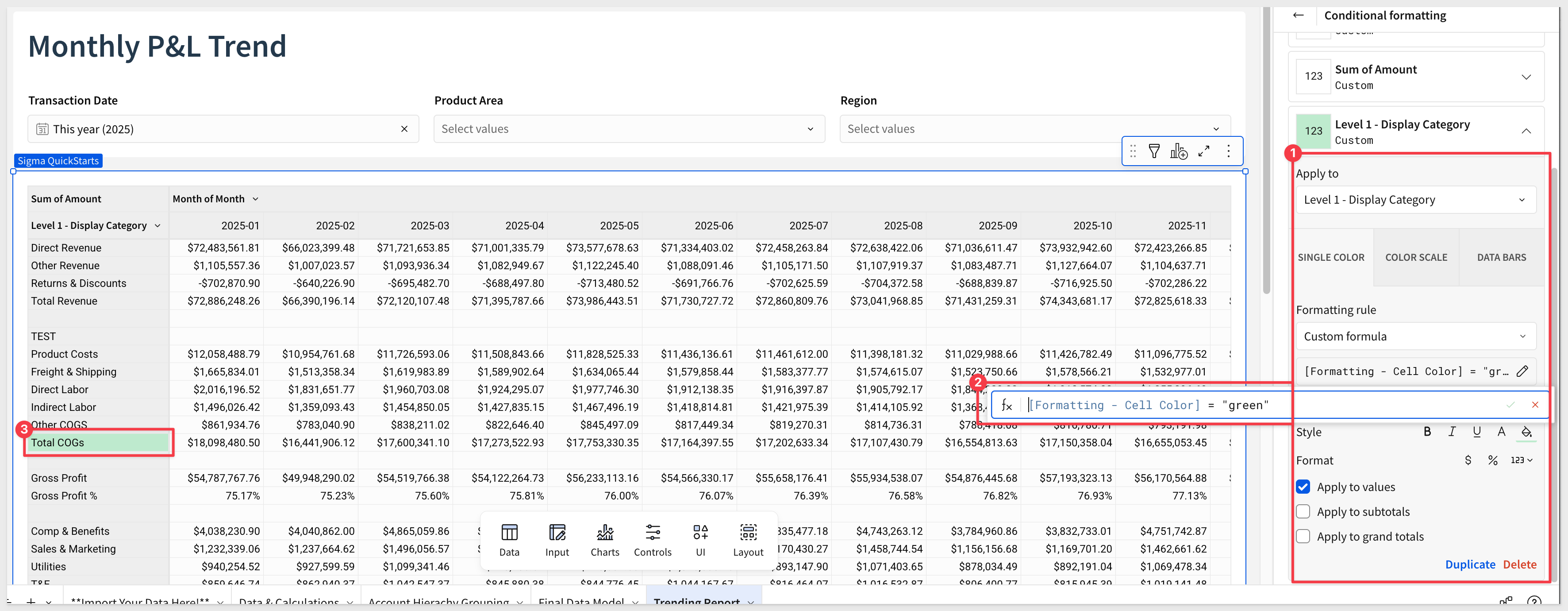Open the fill color bucket
Image resolution: width=1568 pixels, height=611 pixels.
(x=1526, y=433)
